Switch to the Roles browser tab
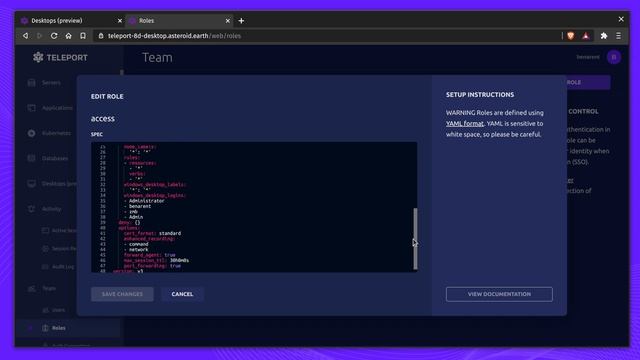The height and width of the screenshot is (360, 640). [147, 21]
